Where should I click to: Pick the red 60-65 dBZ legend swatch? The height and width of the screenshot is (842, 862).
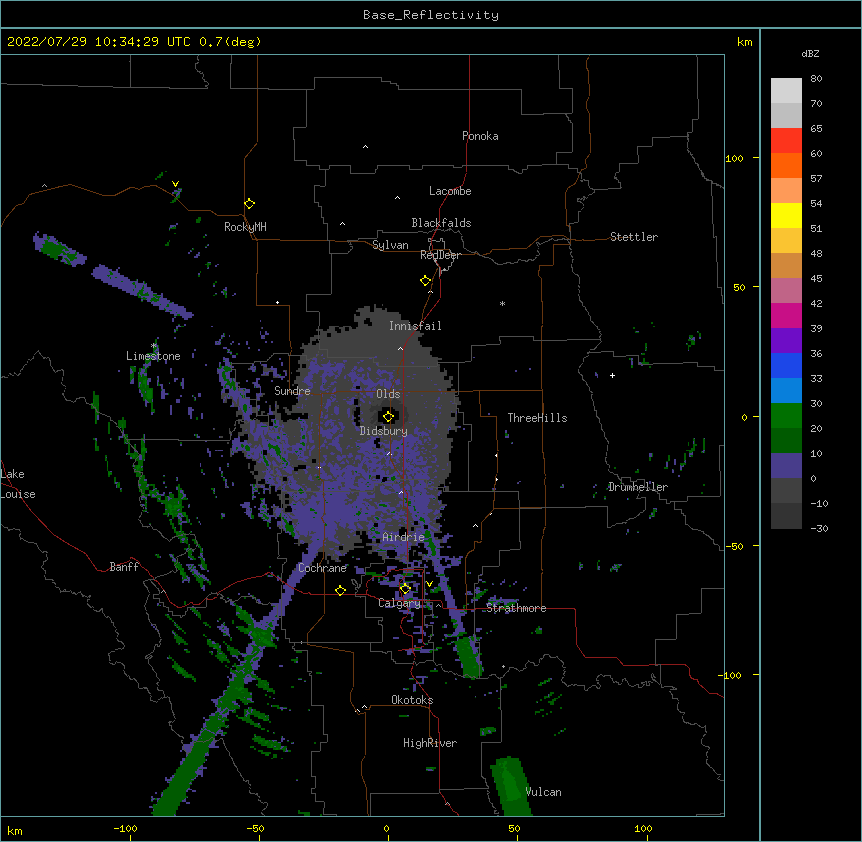pos(786,140)
